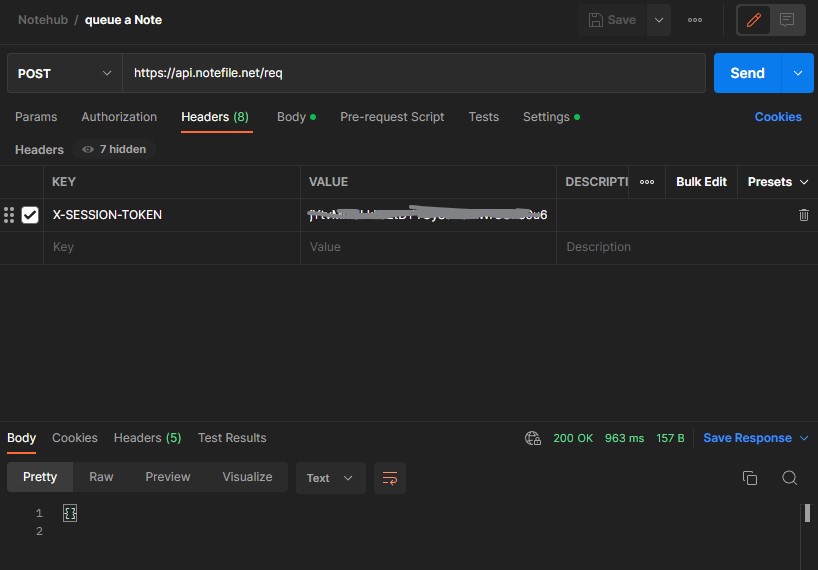Open the response Cookies tab
This screenshot has width=818, height=570.
(75, 438)
